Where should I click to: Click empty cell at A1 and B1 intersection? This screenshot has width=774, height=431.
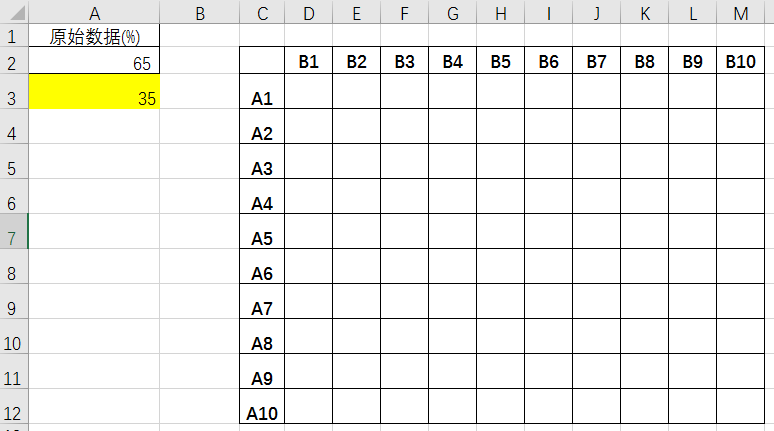309,91
